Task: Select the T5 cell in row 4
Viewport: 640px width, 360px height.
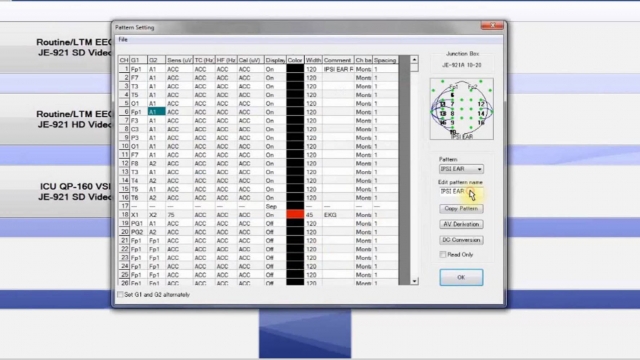Action: pyautogui.click(x=138, y=95)
